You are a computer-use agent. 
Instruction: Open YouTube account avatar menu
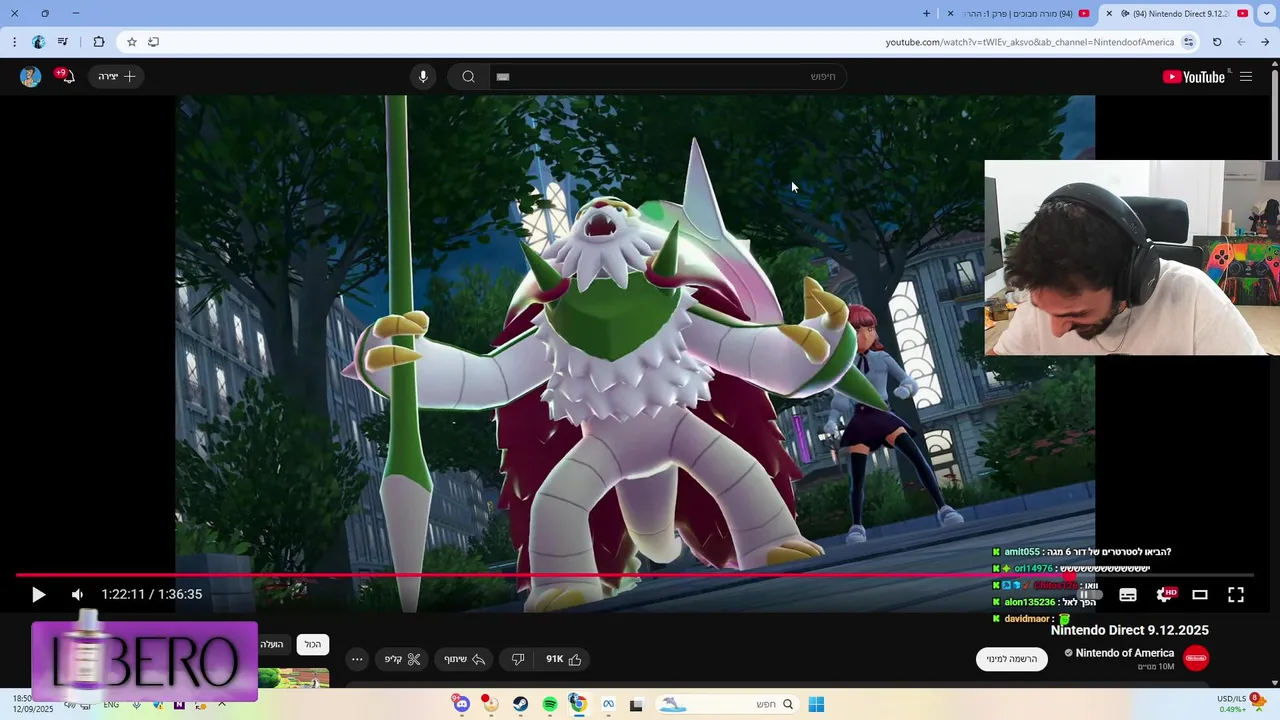coord(30,77)
